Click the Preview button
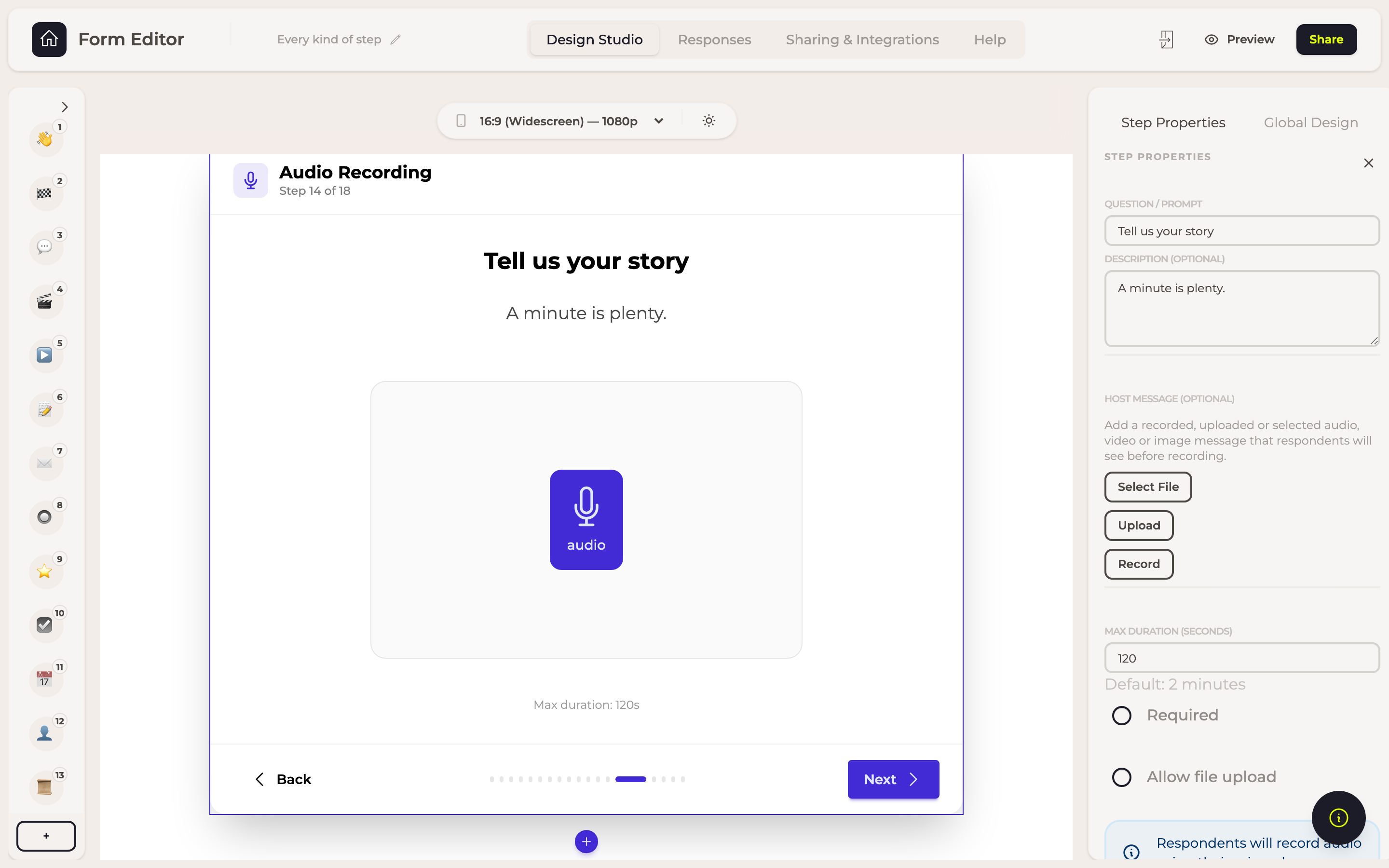The image size is (1389, 868). click(x=1239, y=40)
